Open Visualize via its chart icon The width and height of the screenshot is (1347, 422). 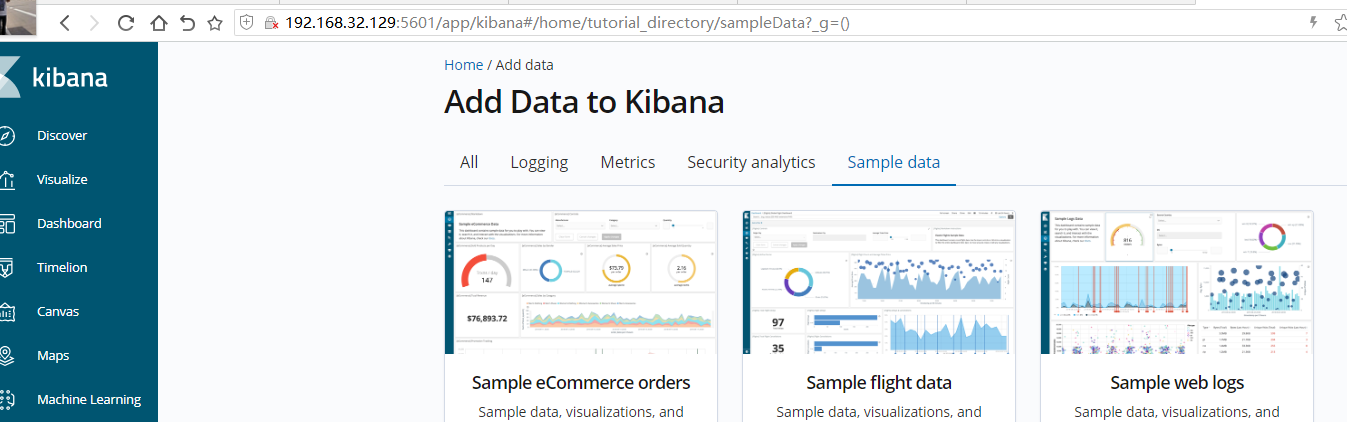6,180
